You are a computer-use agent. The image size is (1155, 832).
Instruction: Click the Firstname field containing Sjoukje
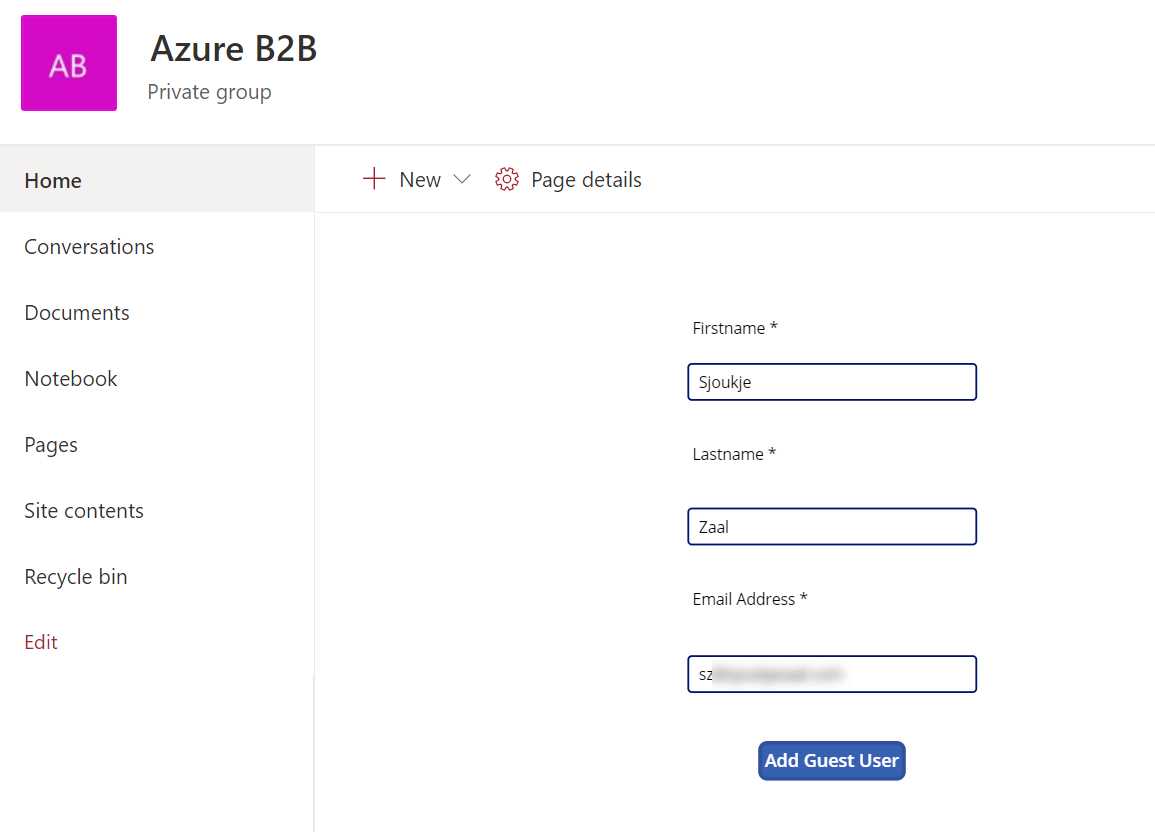[831, 381]
